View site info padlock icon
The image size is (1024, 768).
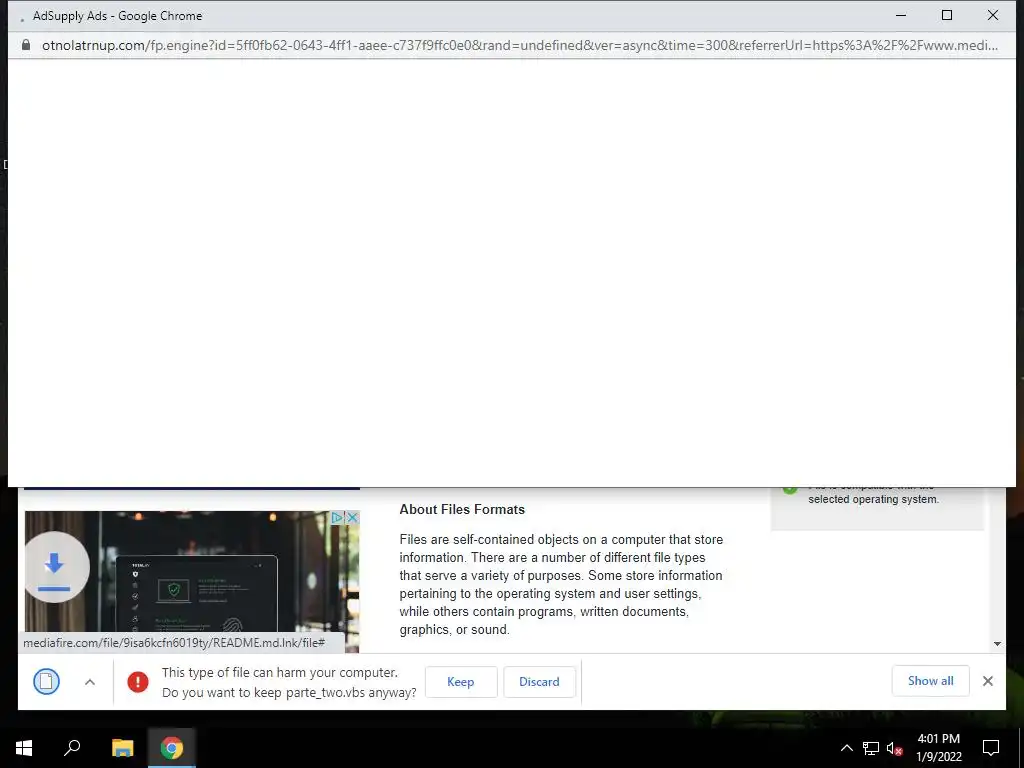pyautogui.click(x=25, y=45)
